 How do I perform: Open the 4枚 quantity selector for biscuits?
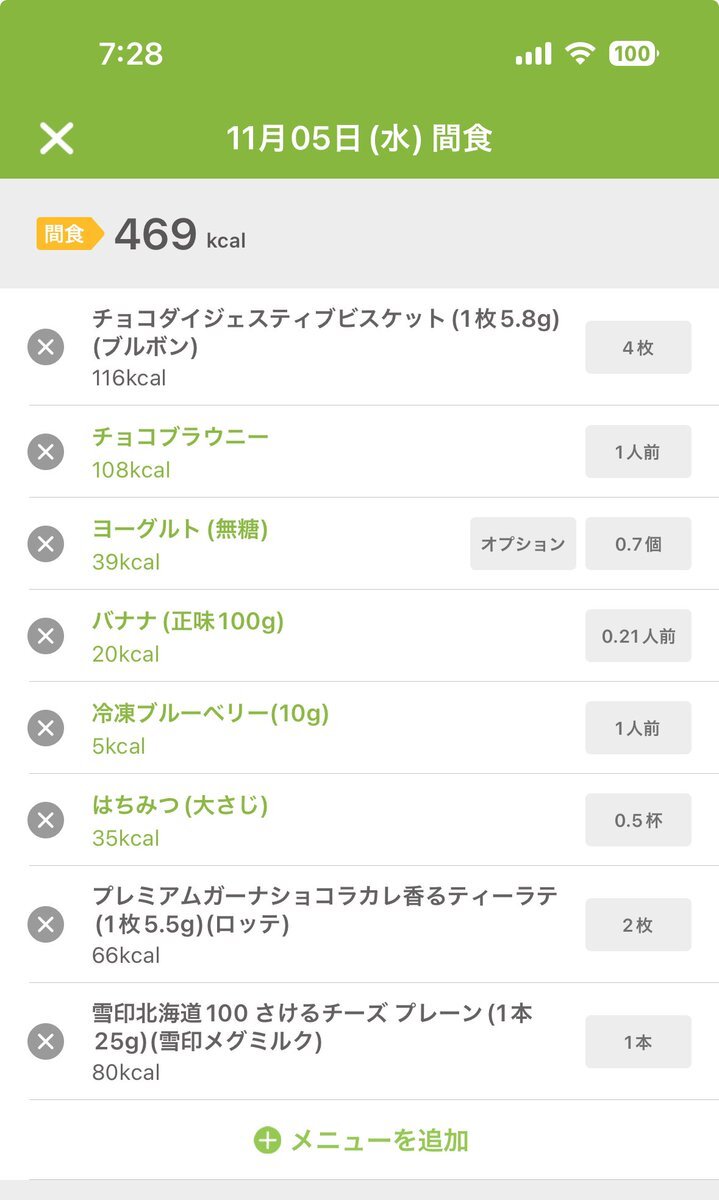(x=638, y=347)
